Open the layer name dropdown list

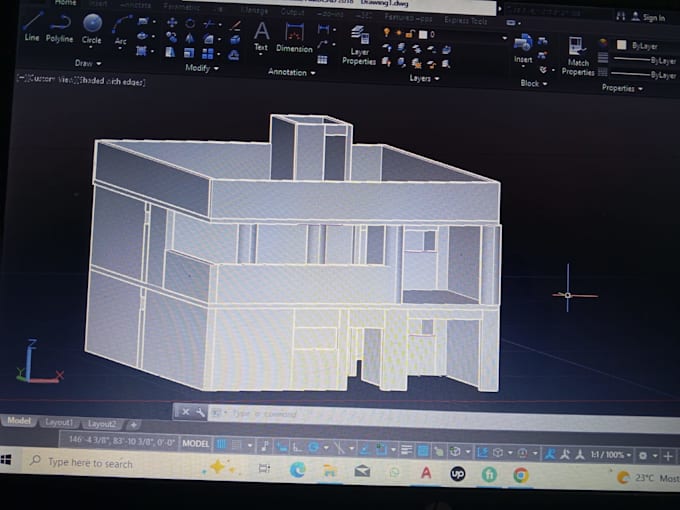[x=504, y=38]
